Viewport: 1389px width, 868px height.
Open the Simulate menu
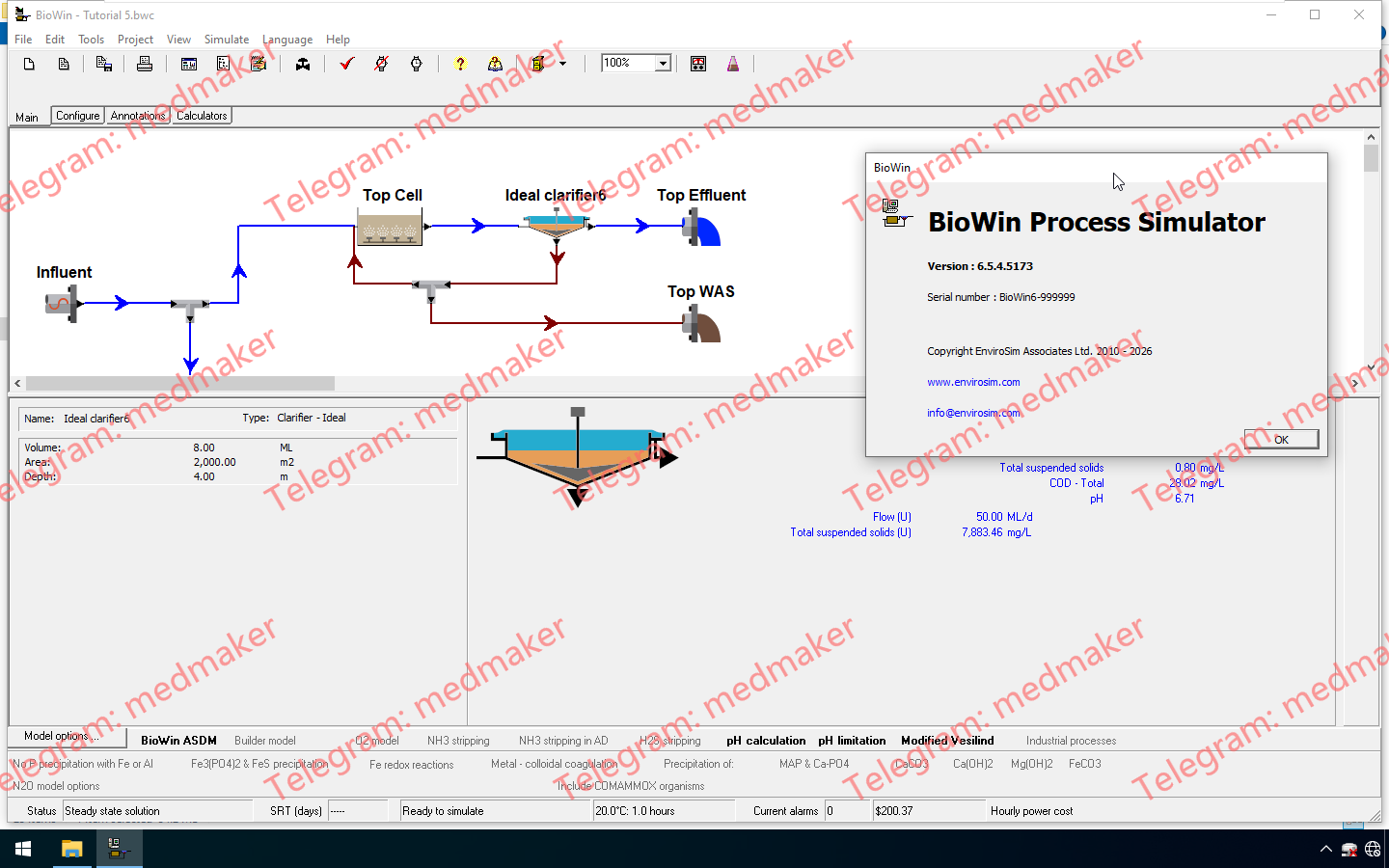click(x=227, y=40)
